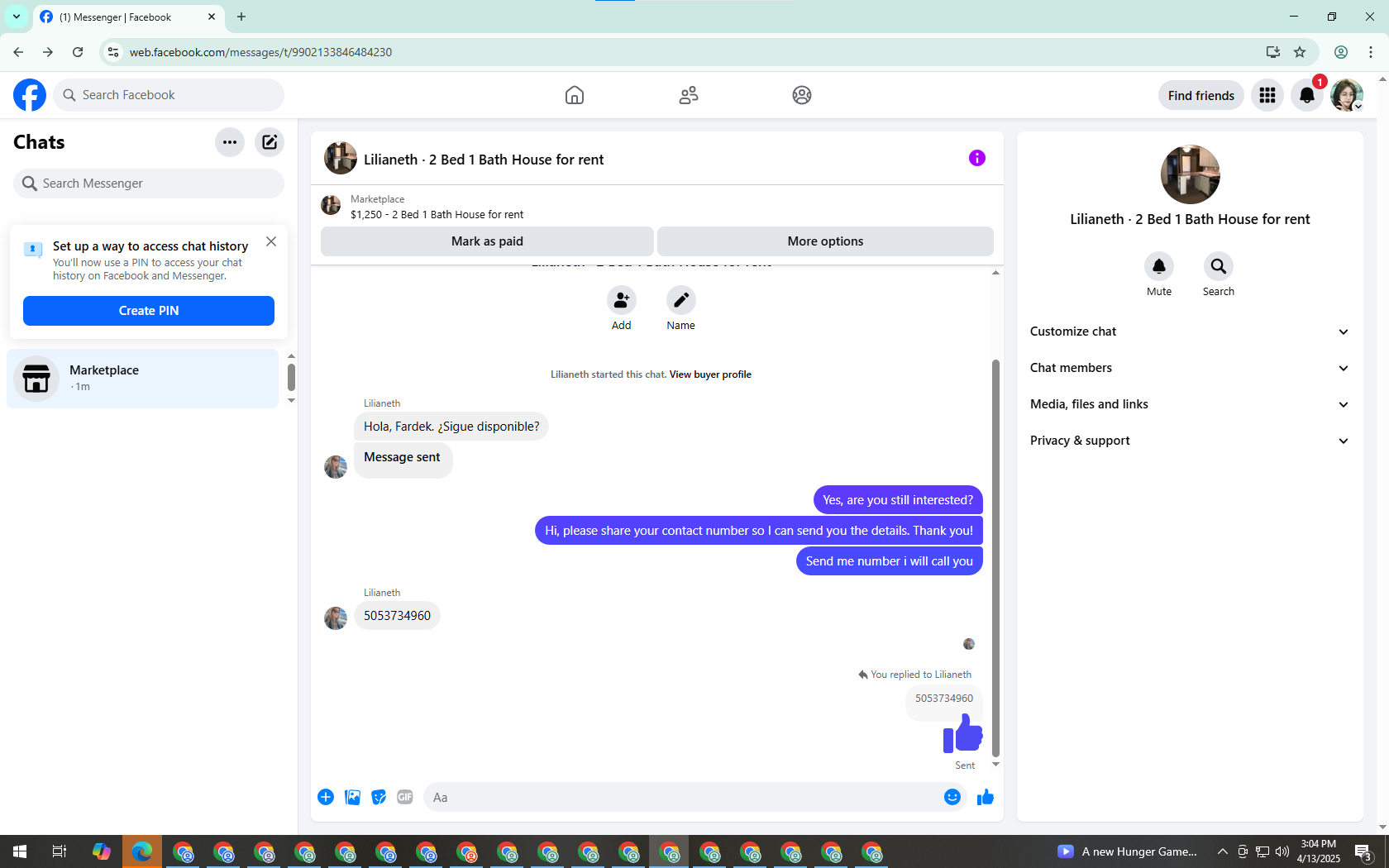Open the Facebook logo home link
The image size is (1389, 868).
(30, 95)
